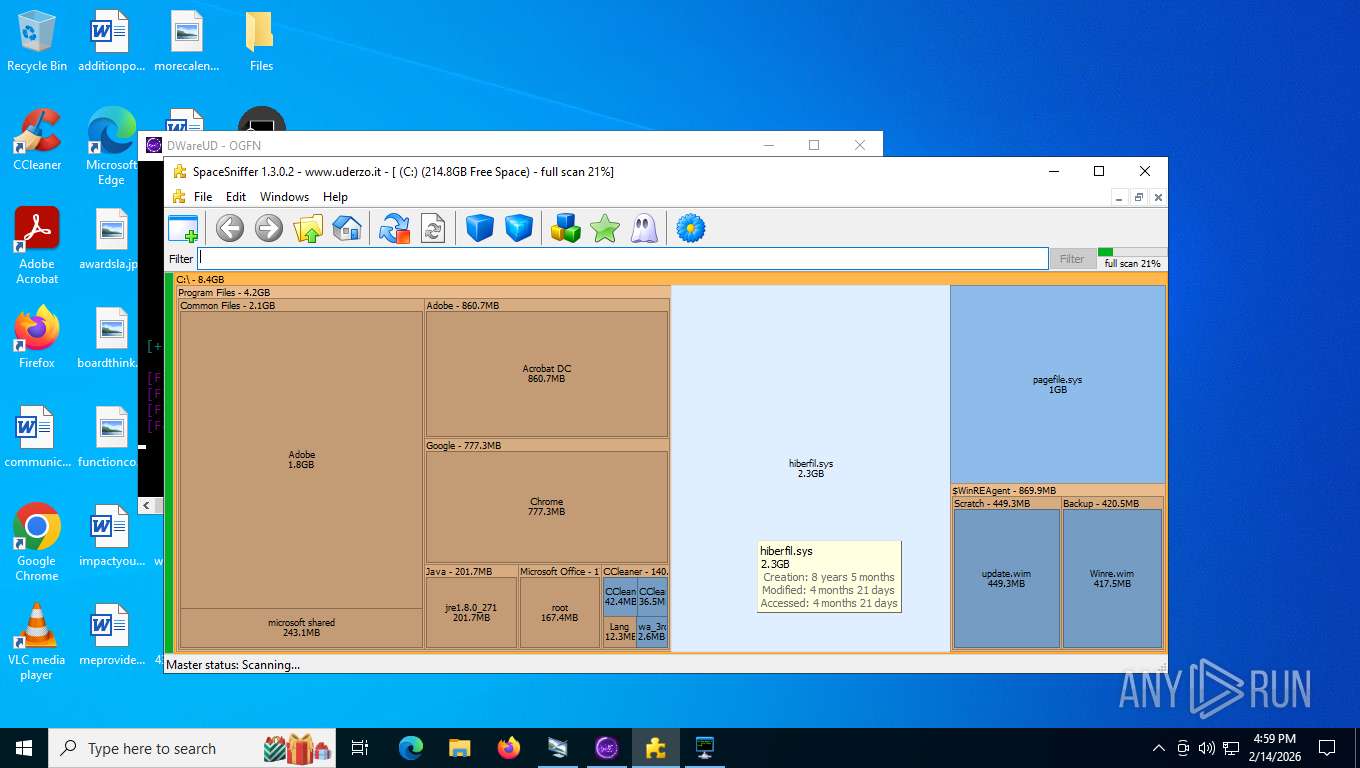1360x768 pixels.
Task: Open the Files folder on desktop
Action: tap(261, 42)
